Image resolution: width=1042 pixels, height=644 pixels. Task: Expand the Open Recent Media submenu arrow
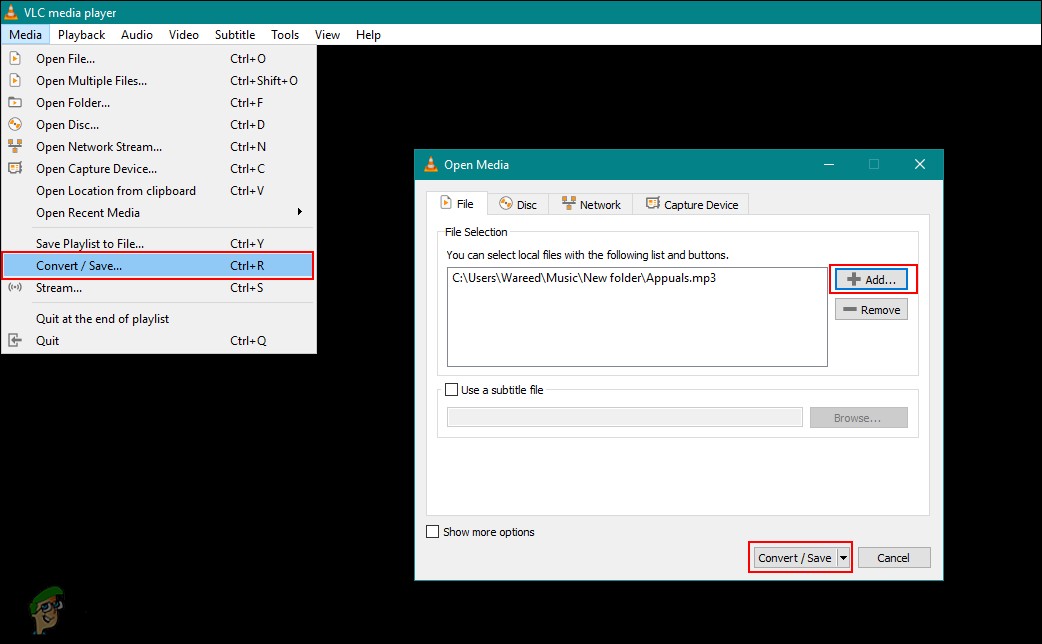coord(300,212)
